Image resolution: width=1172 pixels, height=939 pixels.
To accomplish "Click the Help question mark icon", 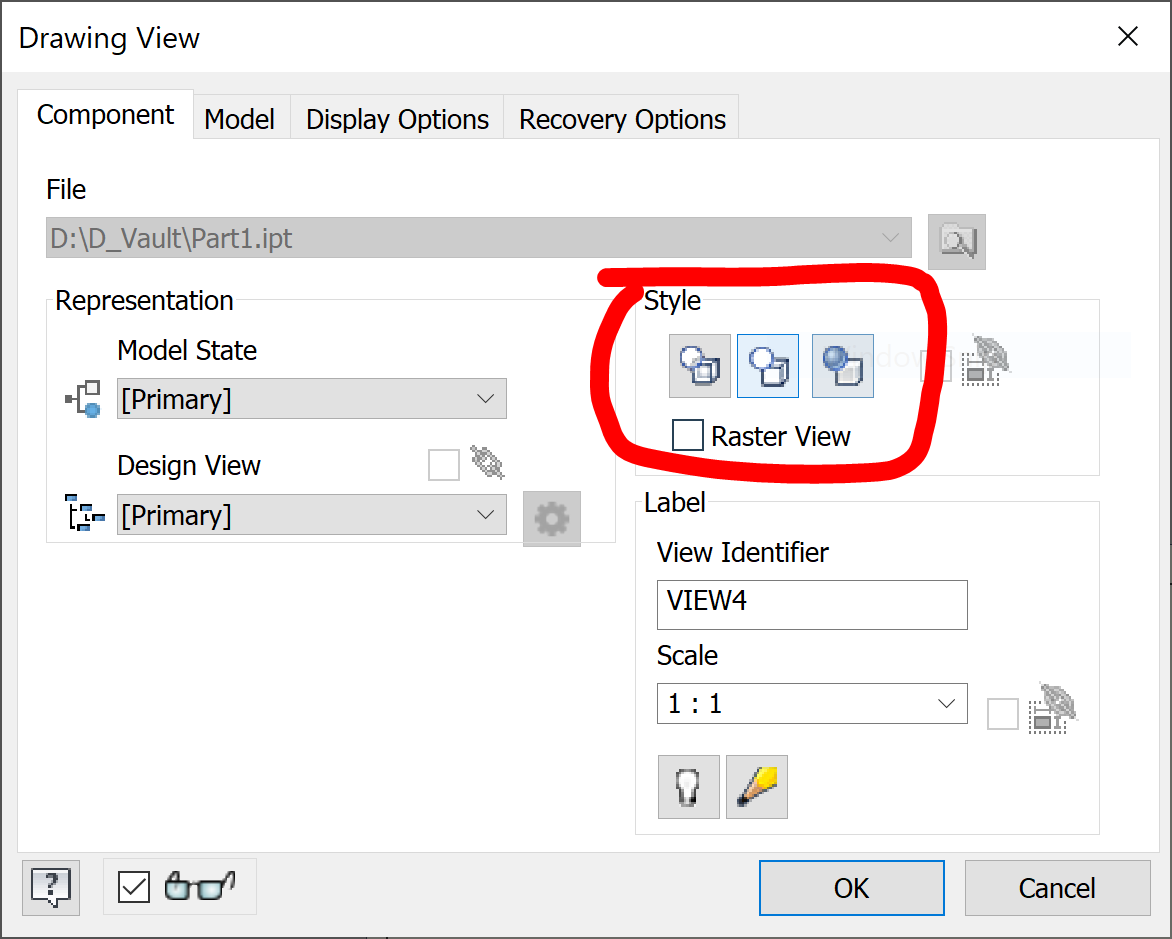I will point(50,887).
